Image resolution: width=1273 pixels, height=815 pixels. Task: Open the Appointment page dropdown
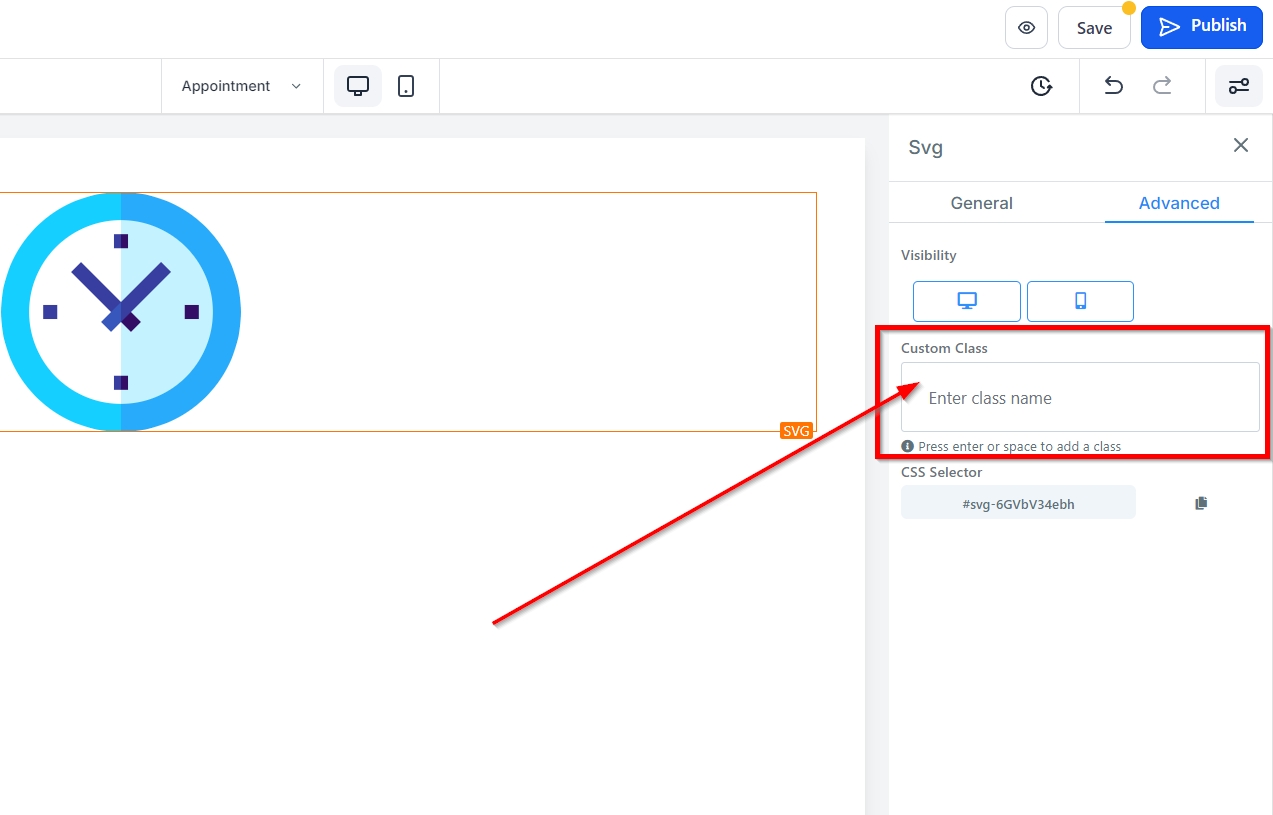(241, 86)
